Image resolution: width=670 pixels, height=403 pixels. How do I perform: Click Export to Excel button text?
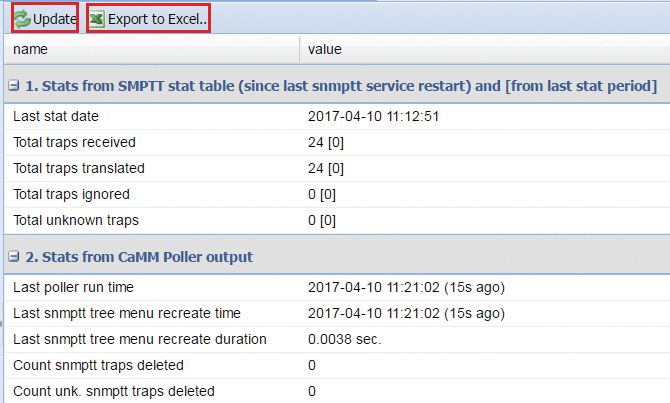[x=157, y=19]
